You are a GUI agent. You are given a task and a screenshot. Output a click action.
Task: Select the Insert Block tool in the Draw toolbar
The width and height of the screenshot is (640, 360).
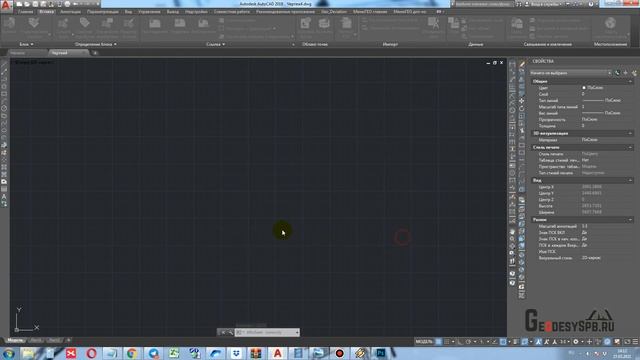pos(4,145)
